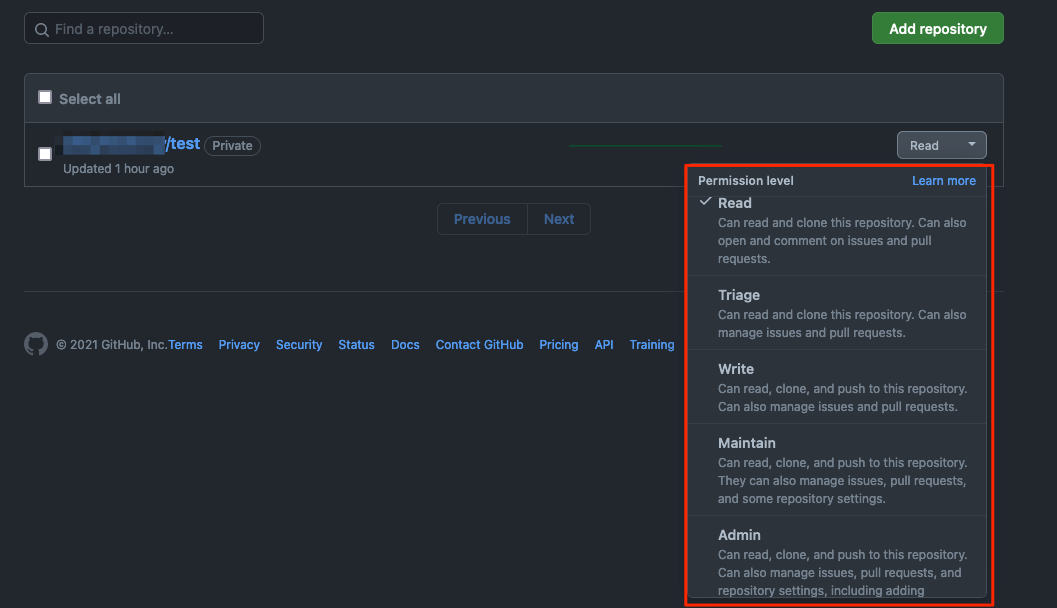Open the Read permission dropdown button
The height and width of the screenshot is (608, 1057).
tap(941, 146)
